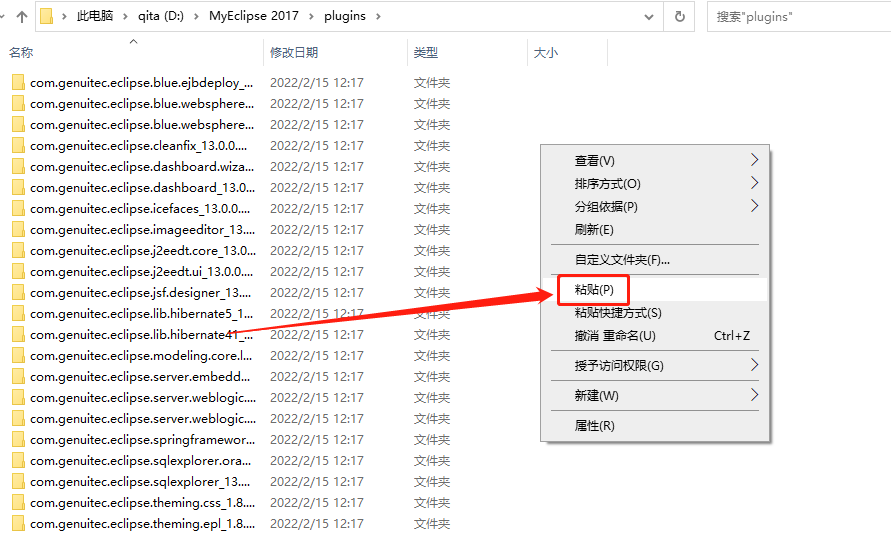Click folder icon of eclipse.dashboard_13.0 folder
Viewport: 891px width, 536px height.
click(18, 188)
